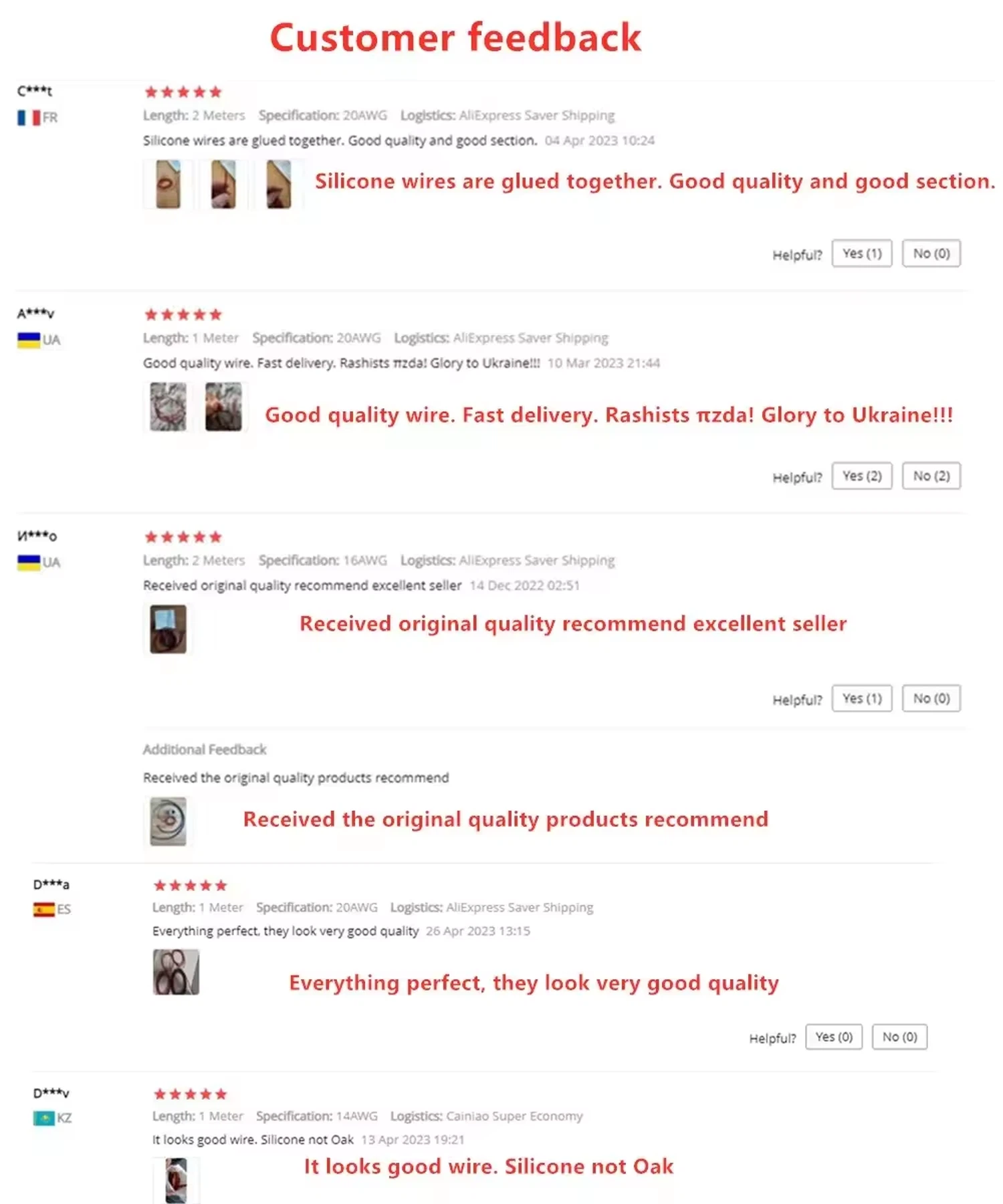Open first photo in C***t's review
This screenshot has height=1204, width=1003.
(168, 184)
